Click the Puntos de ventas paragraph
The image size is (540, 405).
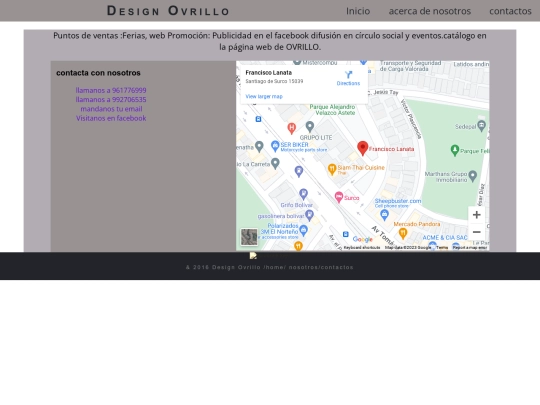click(270, 41)
